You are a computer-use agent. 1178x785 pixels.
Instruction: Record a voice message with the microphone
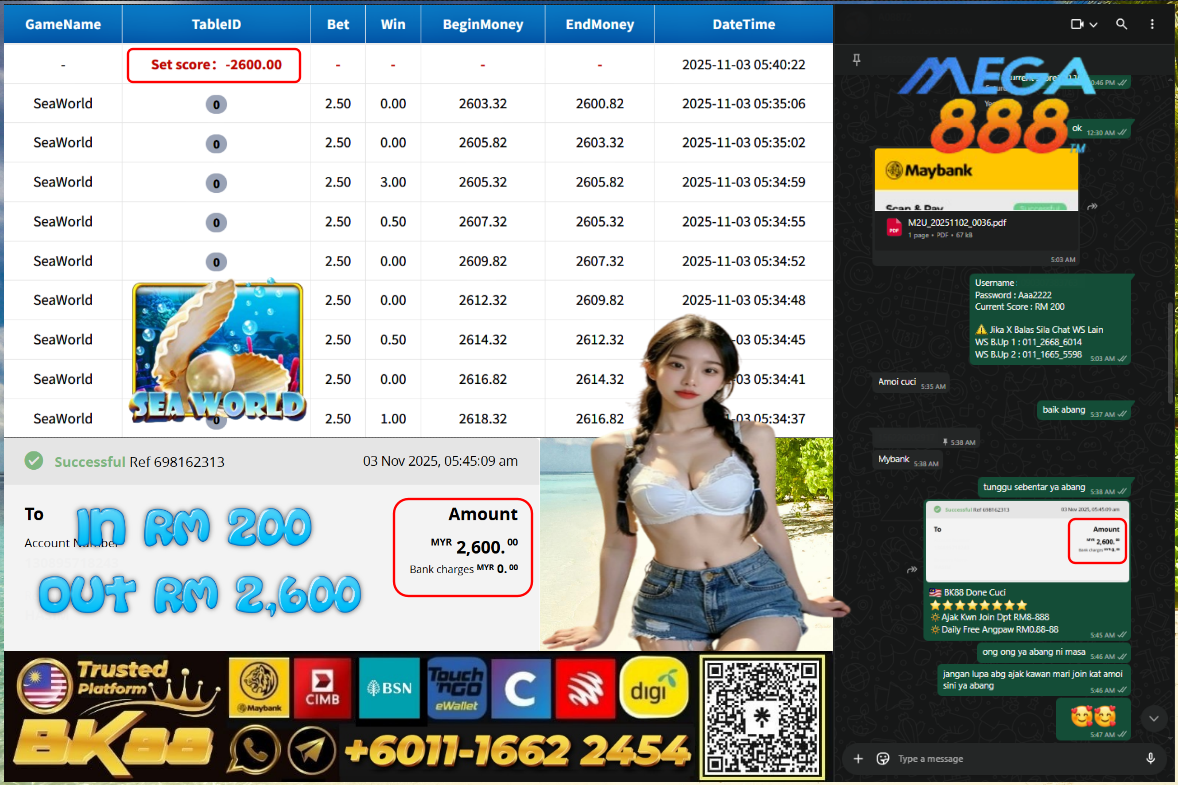(x=1151, y=759)
